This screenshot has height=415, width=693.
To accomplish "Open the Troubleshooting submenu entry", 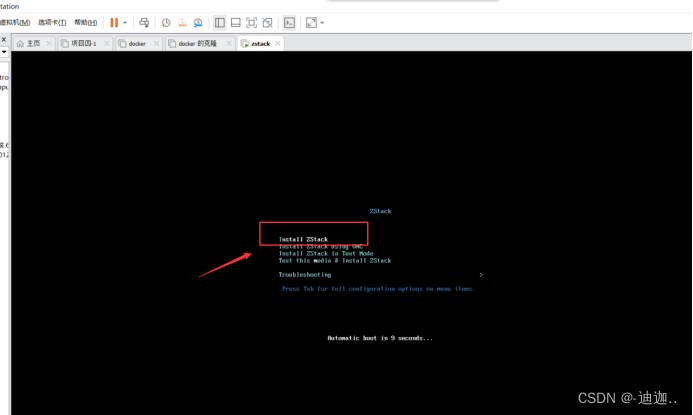I will (x=305, y=275).
